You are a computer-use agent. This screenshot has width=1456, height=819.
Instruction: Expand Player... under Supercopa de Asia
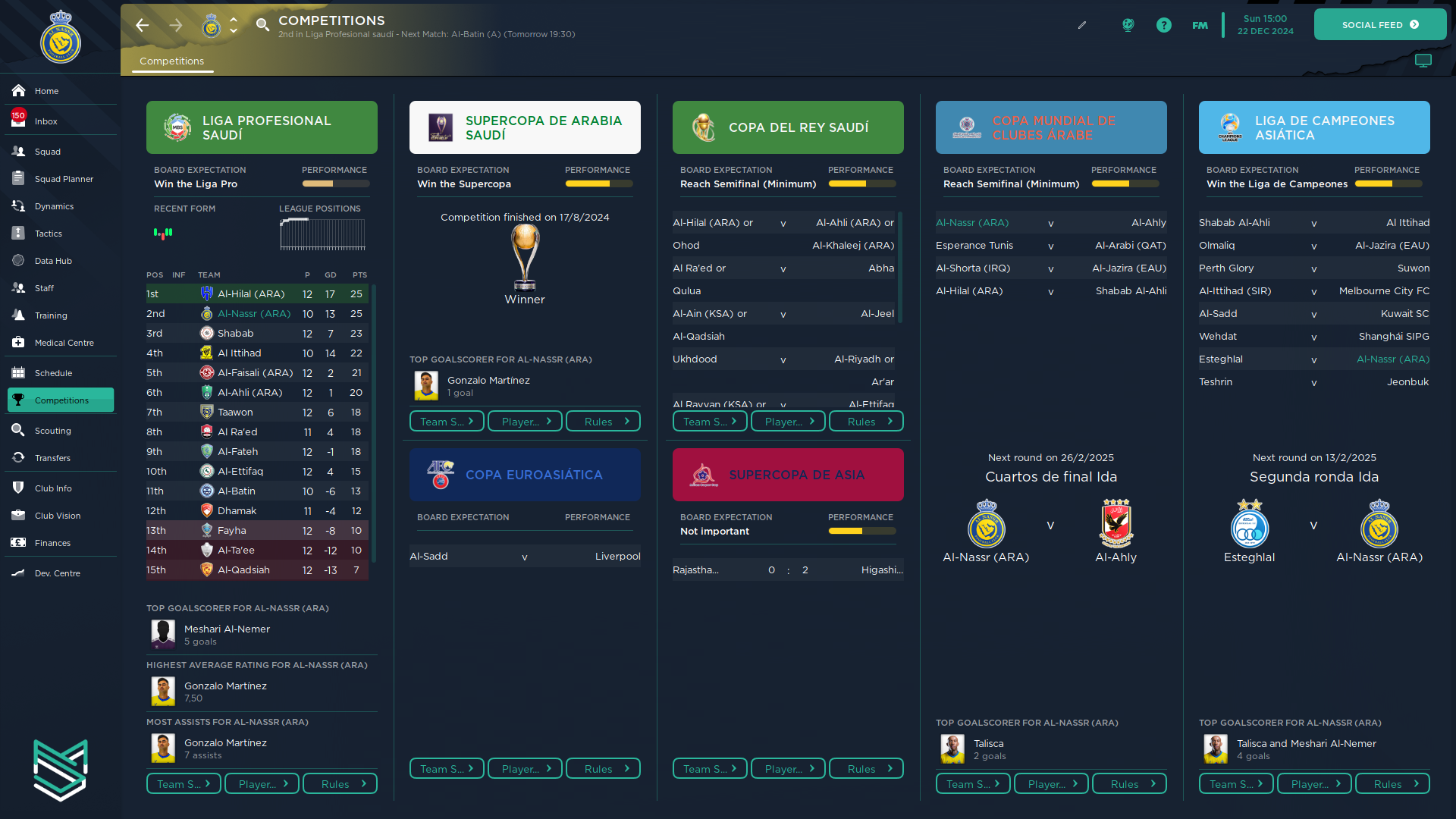788,769
